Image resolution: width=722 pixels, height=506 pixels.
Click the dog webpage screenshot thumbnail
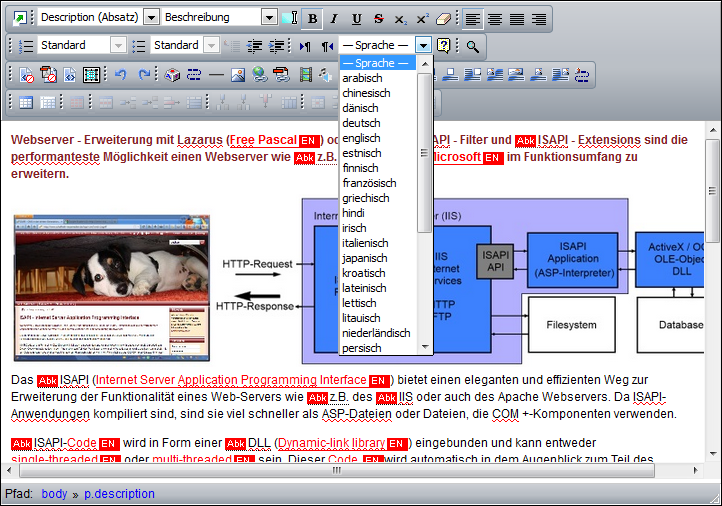click(112, 288)
